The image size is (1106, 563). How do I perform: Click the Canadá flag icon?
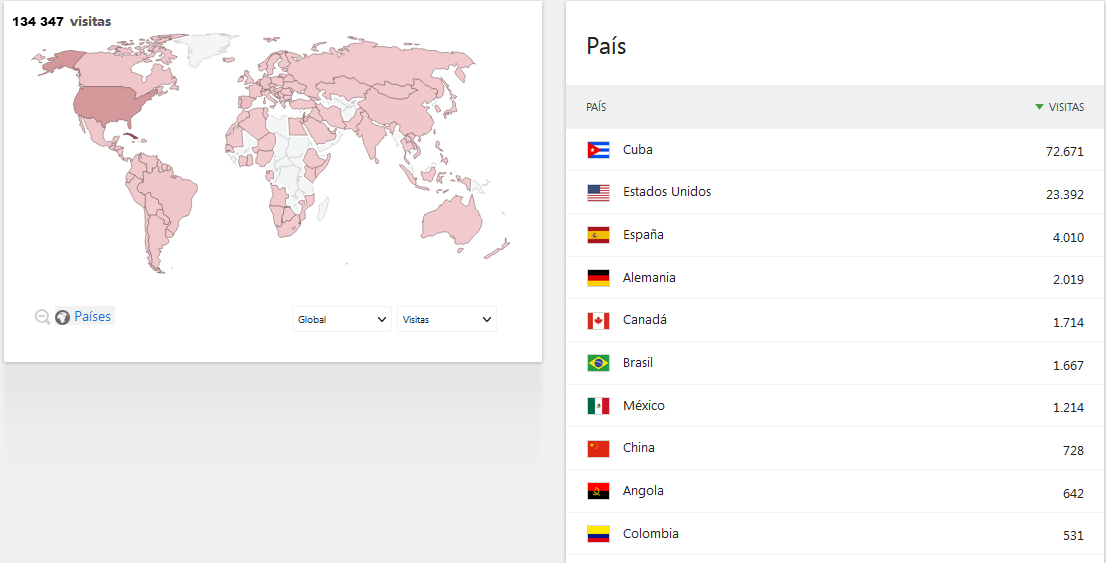coord(598,320)
